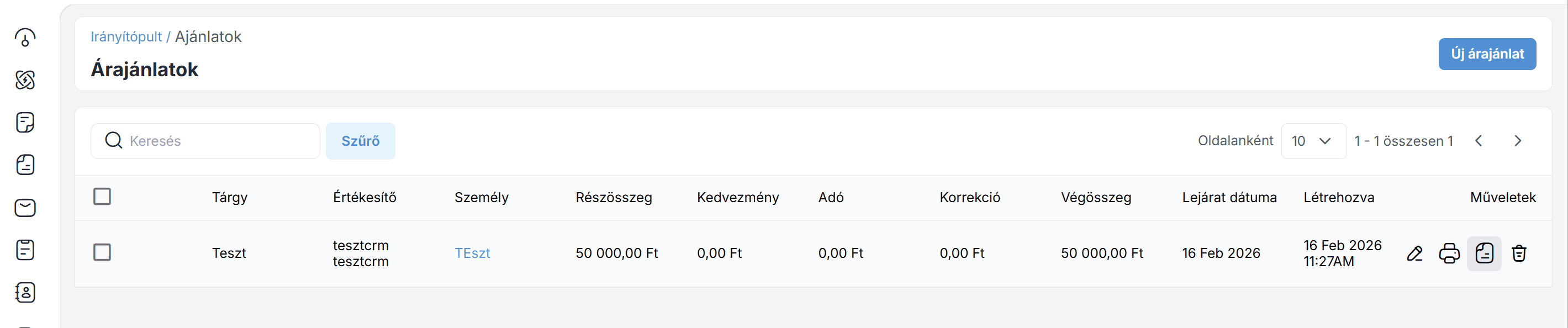Open the Szűrő filter button
Screen dimensions: 1568x328
pos(360,141)
